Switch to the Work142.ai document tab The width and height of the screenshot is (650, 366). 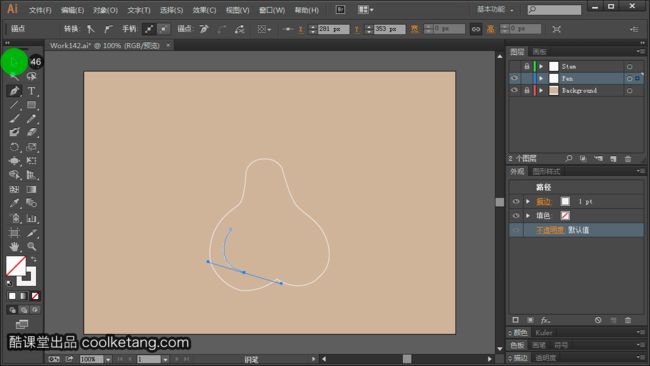[105, 46]
